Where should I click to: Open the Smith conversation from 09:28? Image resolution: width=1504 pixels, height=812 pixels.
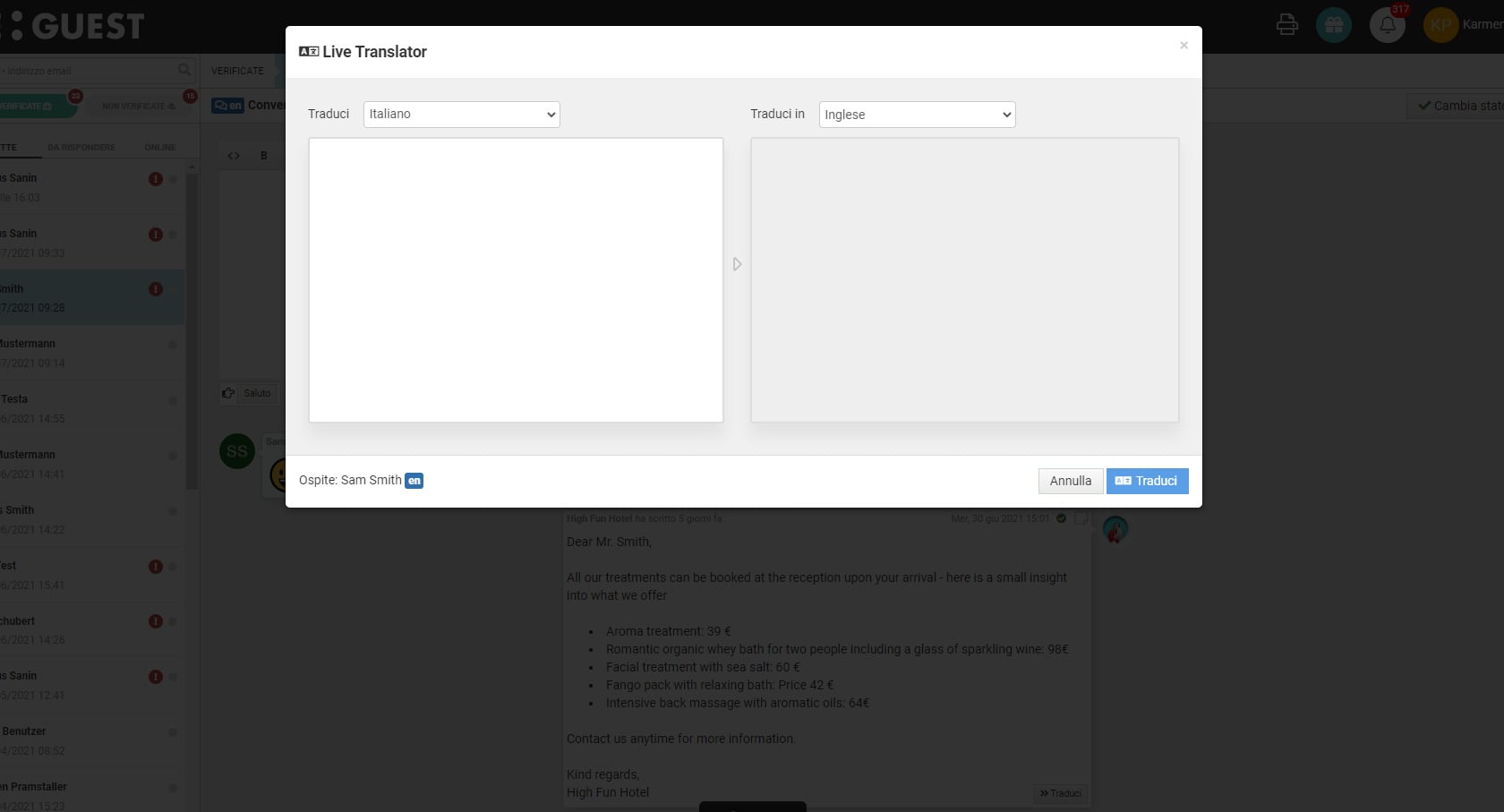(92, 298)
